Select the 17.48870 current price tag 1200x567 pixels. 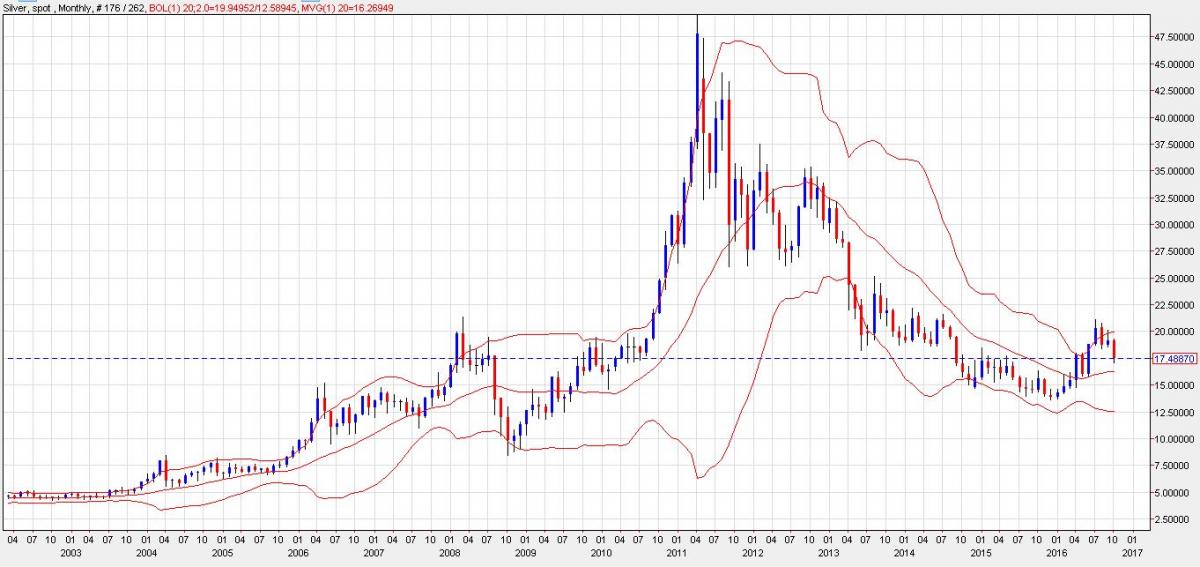1171,358
